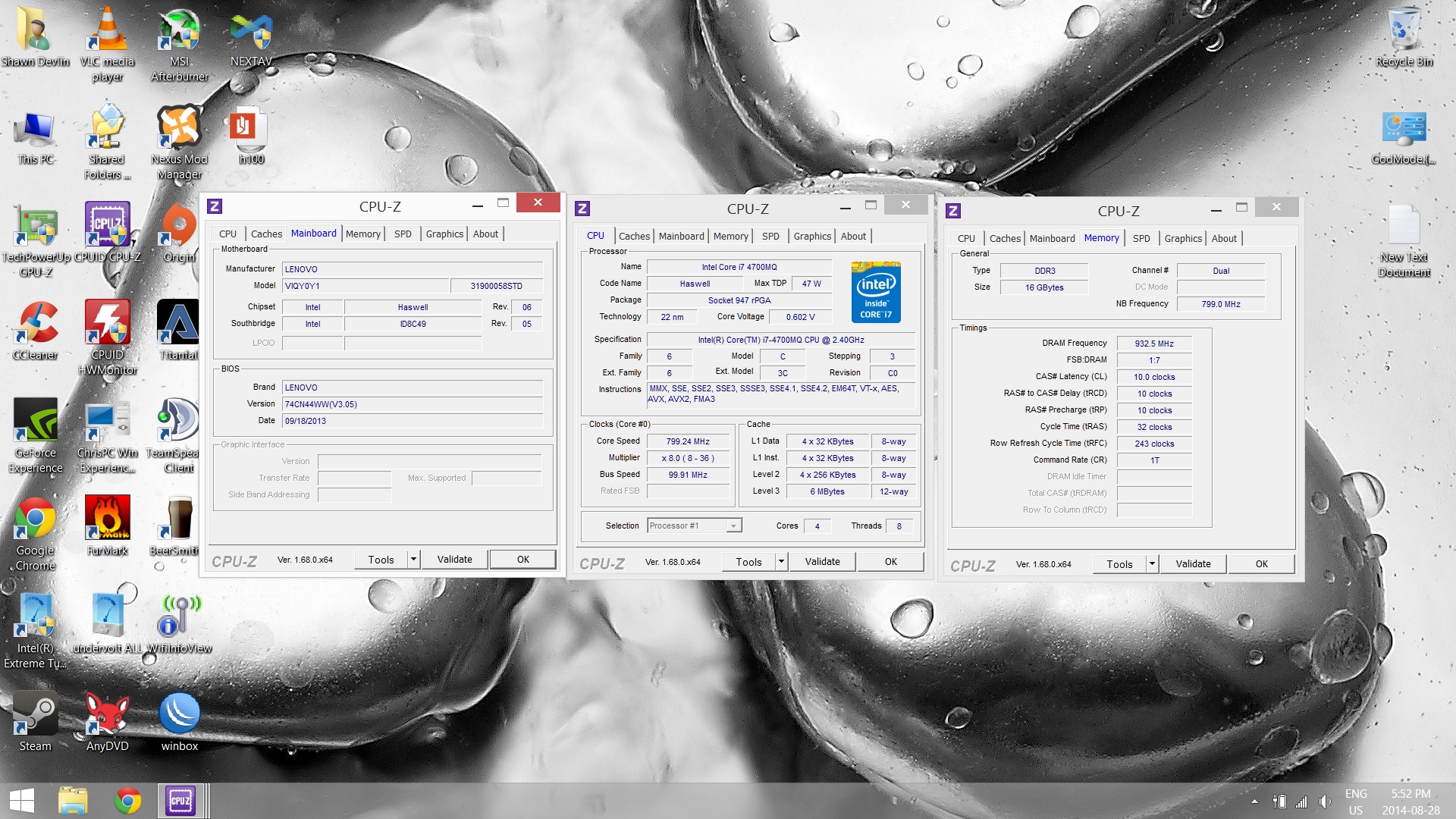Click Validate in Mainboard window
The height and width of the screenshot is (819, 1456).
(455, 560)
